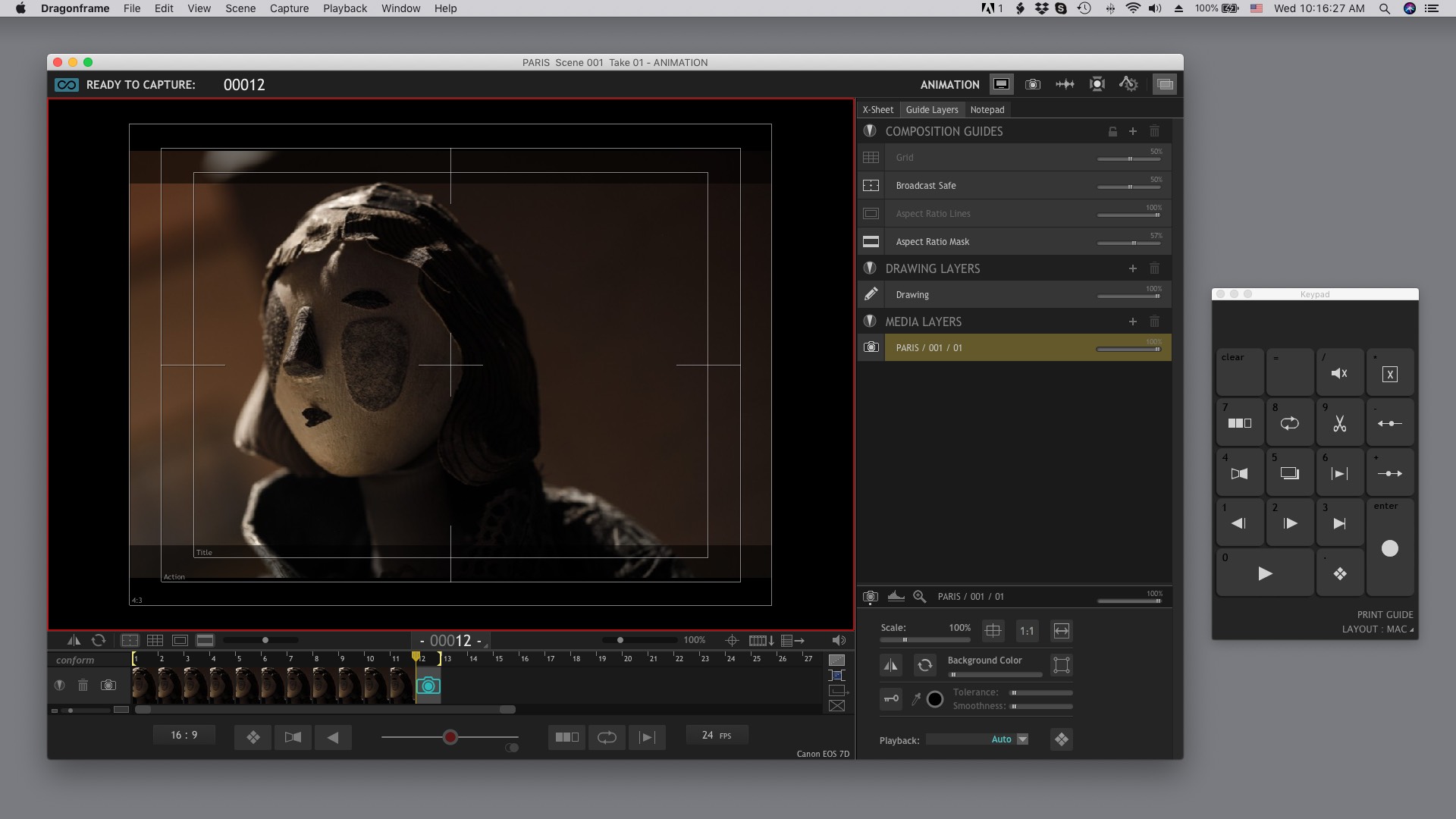Adjust the chroma key Tolerance slider
The image size is (1456, 819).
[x=1040, y=692]
